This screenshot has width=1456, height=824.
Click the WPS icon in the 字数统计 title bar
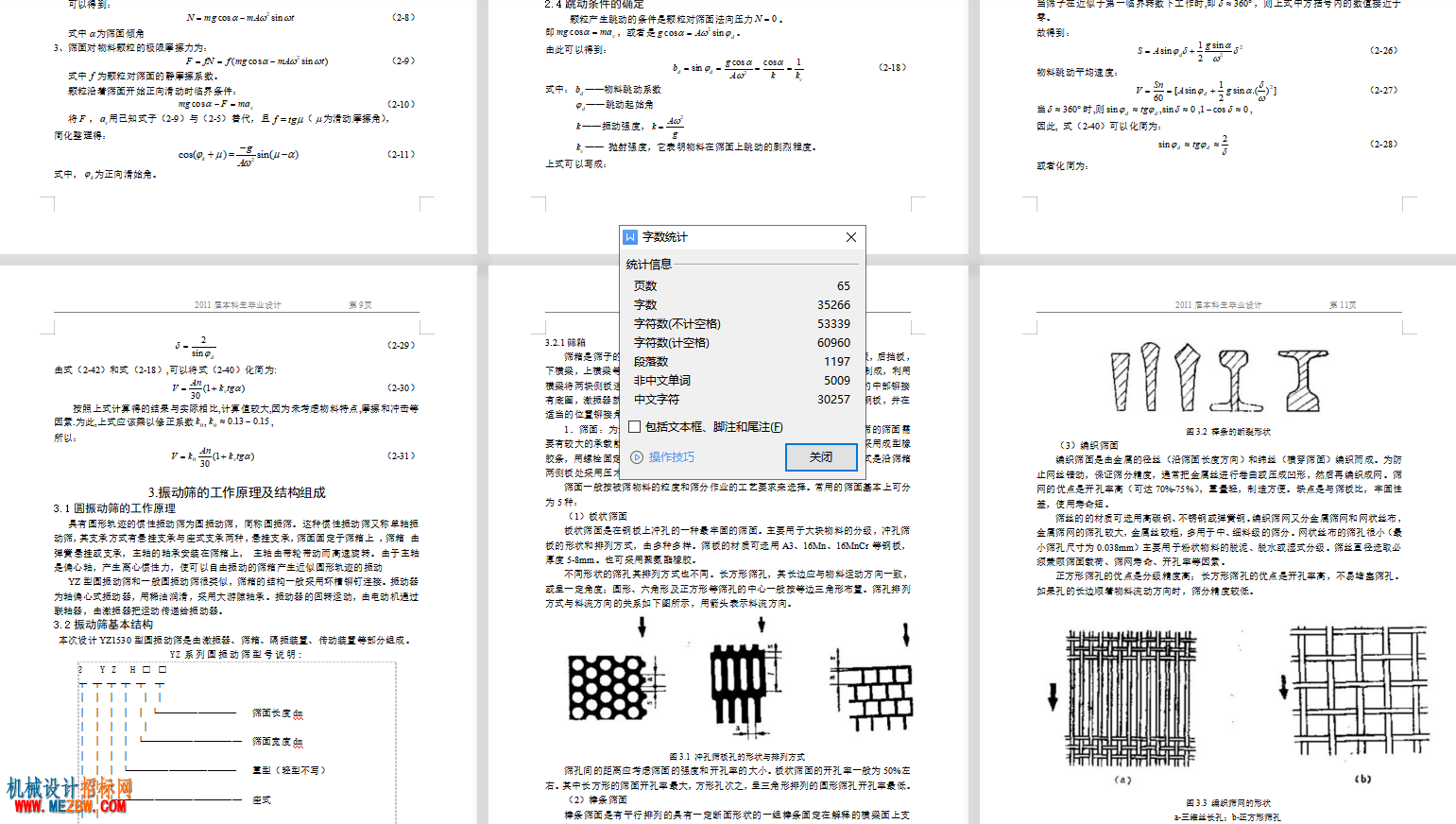(630, 237)
